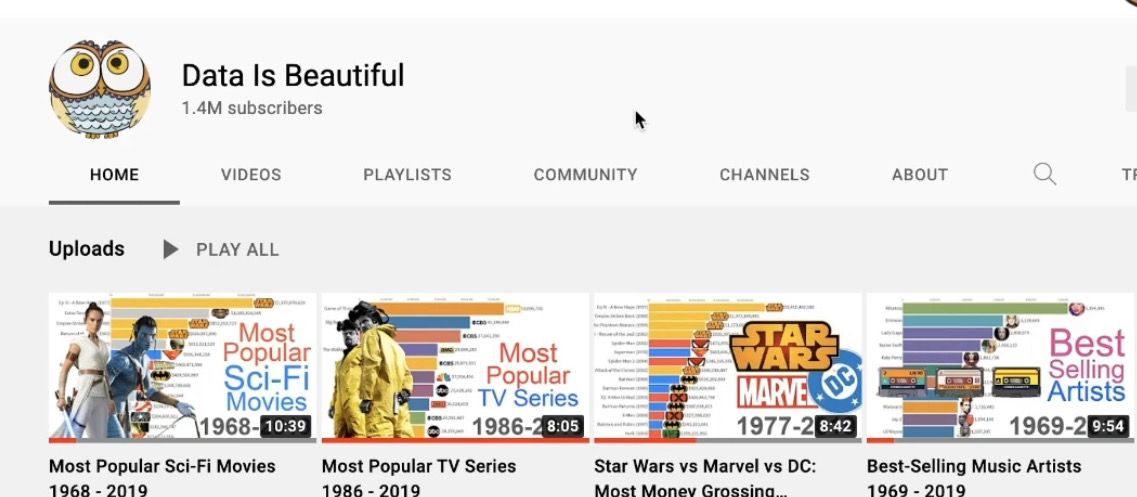Screen dimensions: 1137x497
Task: Click the 8:05 duration badge on TV Series video
Action: 563,426
